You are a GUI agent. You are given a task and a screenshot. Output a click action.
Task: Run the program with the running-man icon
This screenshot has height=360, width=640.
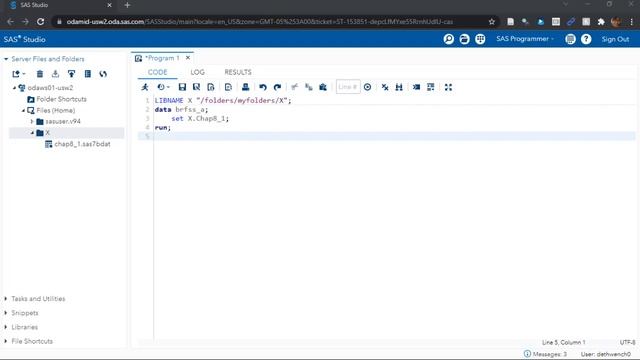(x=145, y=87)
